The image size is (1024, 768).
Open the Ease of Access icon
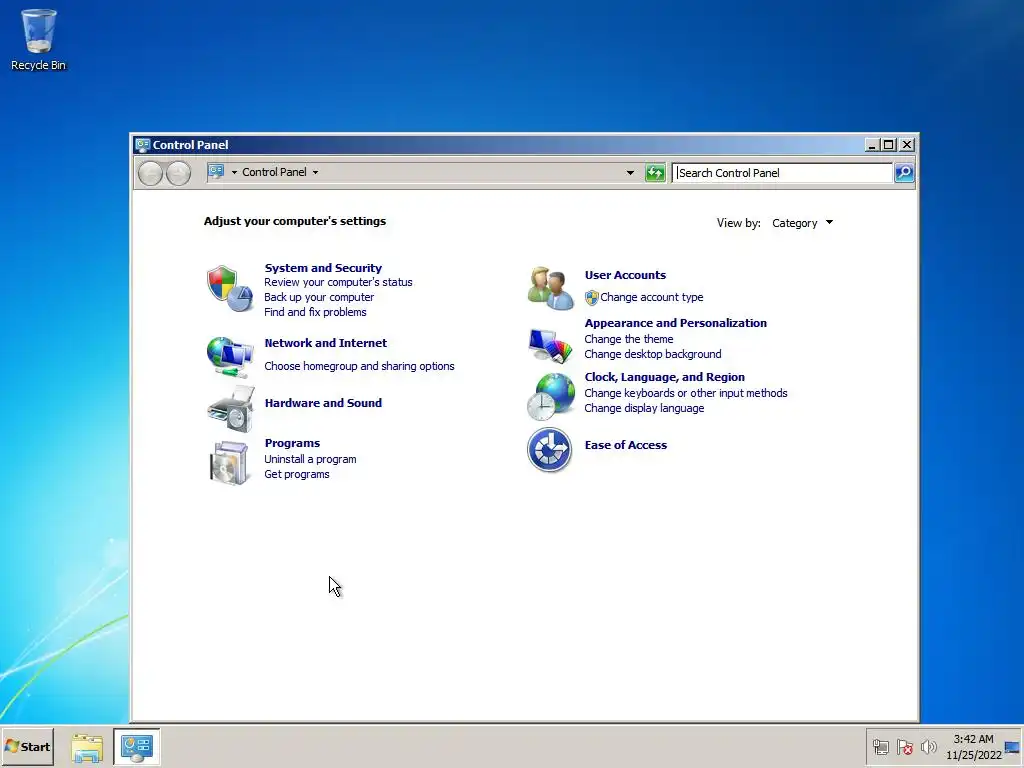click(549, 449)
